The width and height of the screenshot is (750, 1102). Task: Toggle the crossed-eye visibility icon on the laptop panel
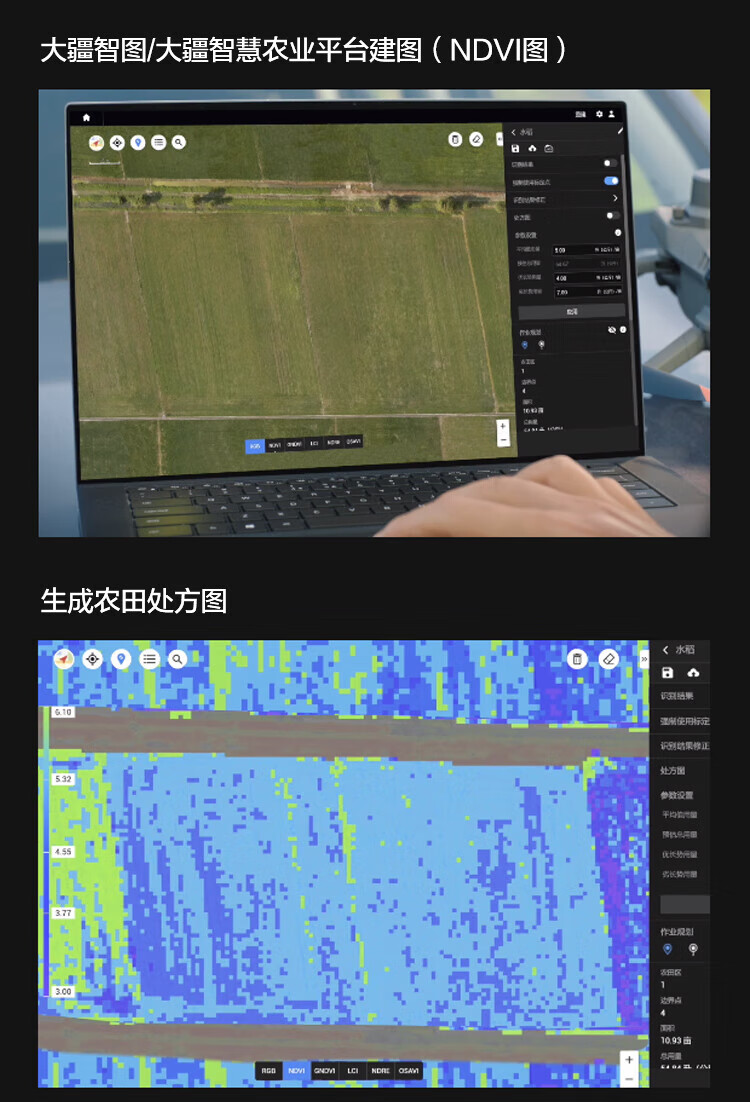pyautogui.click(x=611, y=329)
